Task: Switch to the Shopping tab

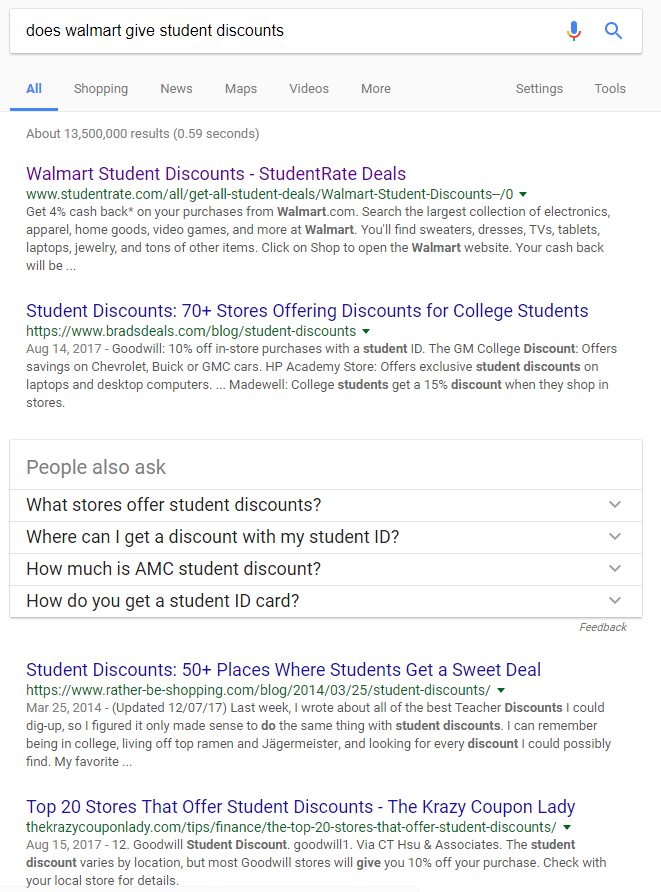Action: (101, 89)
